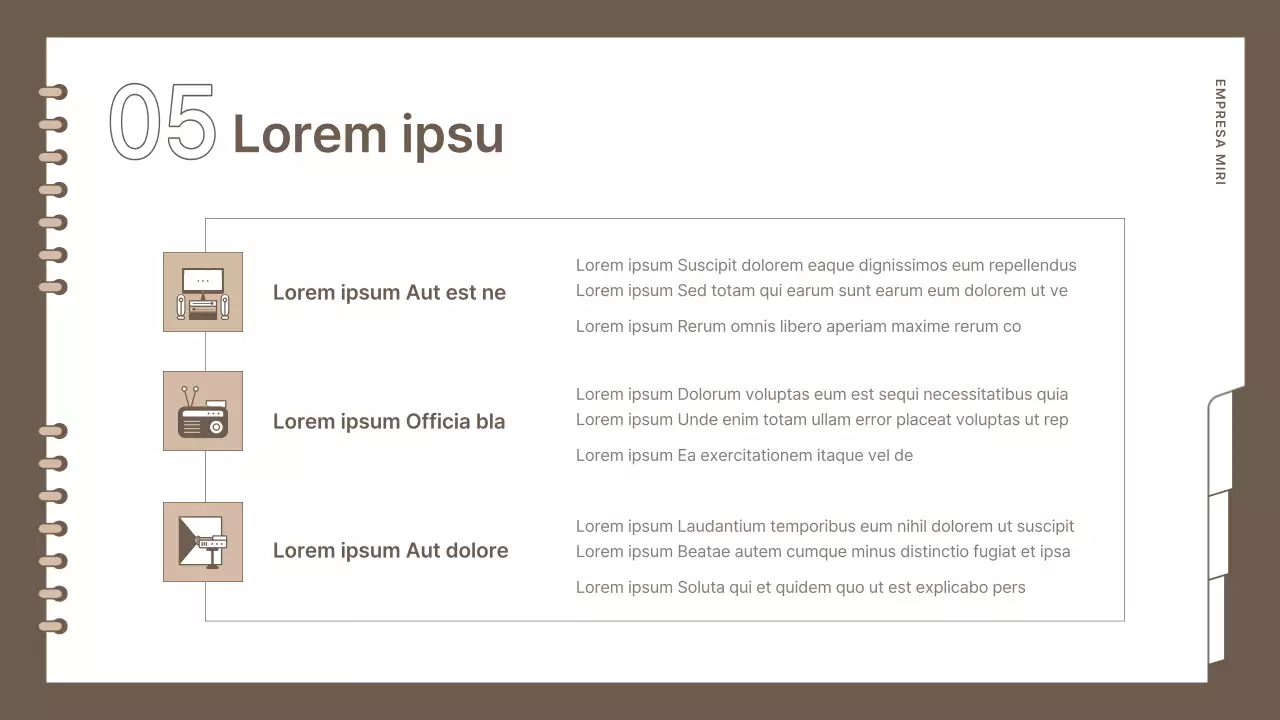The height and width of the screenshot is (720, 1280).
Task: Select the vertical 'EMPRESA MIRI' text
Action: (1220, 132)
